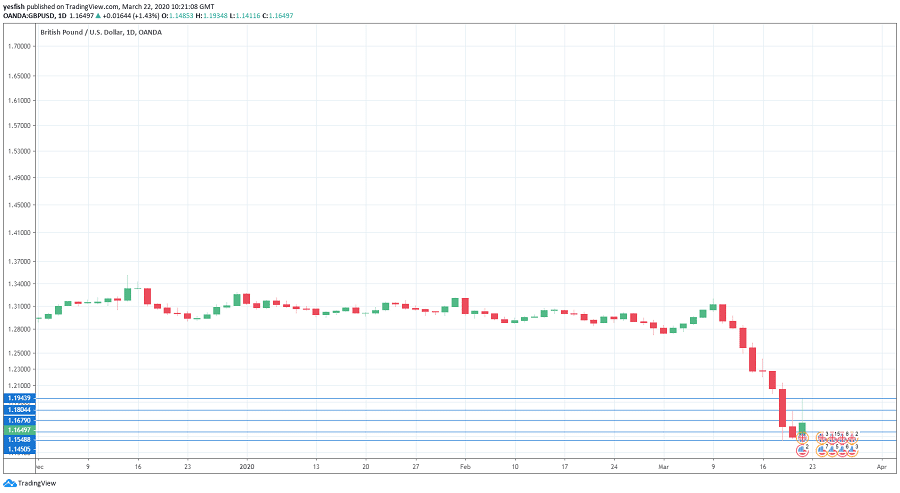
Task: Click the TradingView cloud logo icon
Action: tap(10, 483)
